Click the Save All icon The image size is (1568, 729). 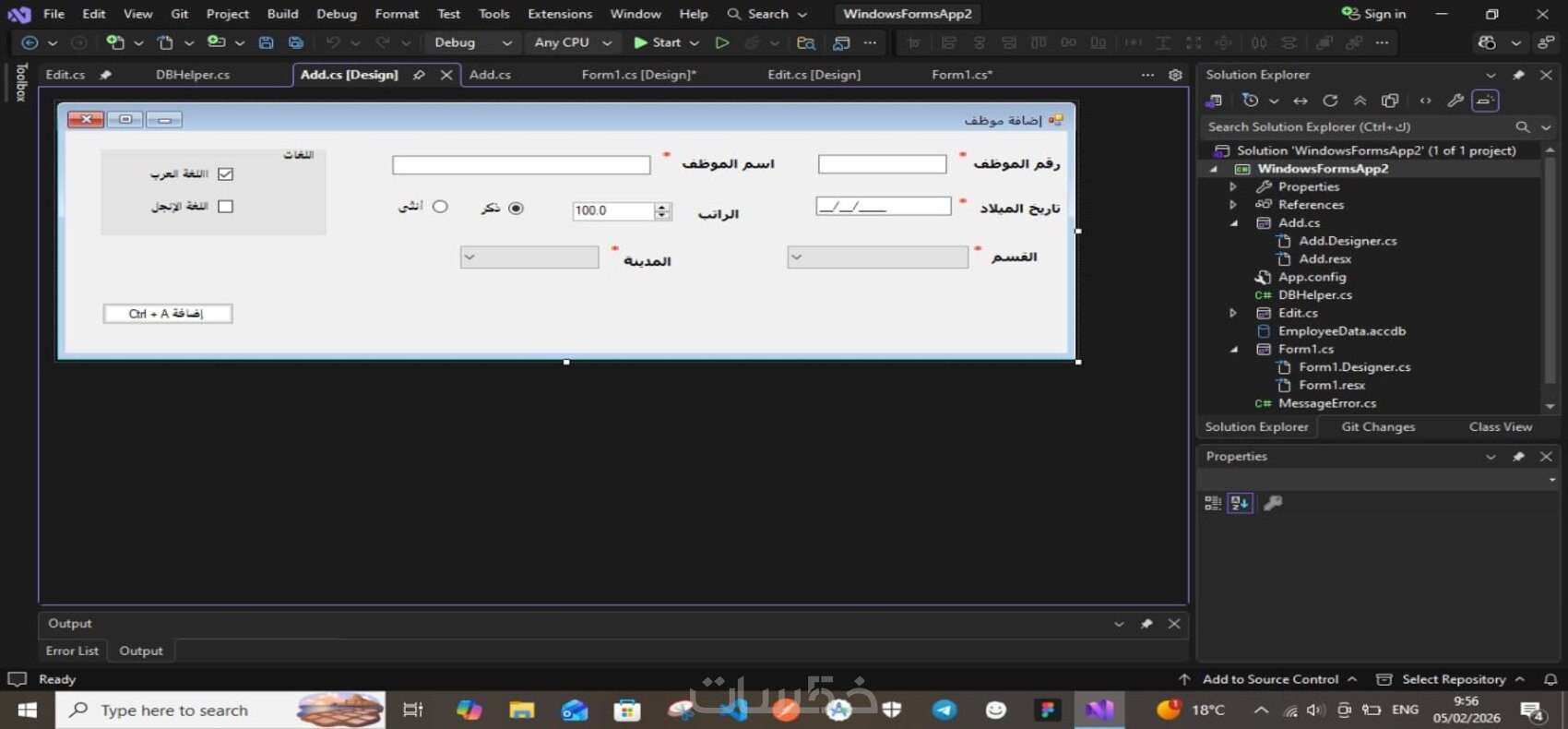pos(296,42)
